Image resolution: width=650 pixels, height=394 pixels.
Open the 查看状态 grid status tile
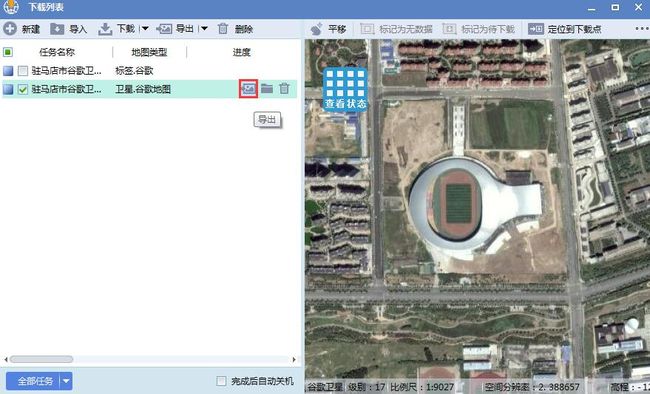pos(345,89)
